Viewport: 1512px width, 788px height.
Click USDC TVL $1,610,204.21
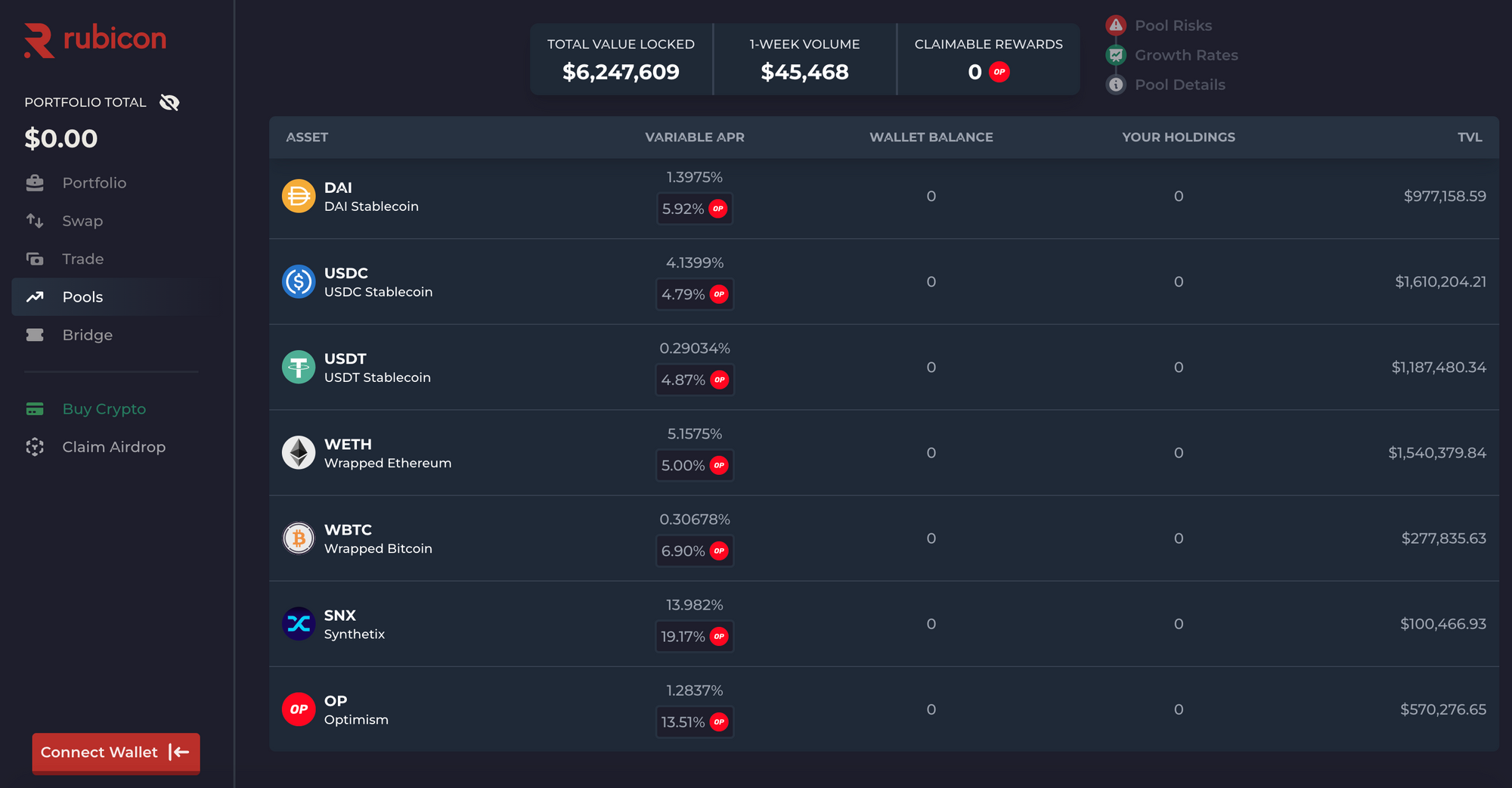coord(1440,281)
